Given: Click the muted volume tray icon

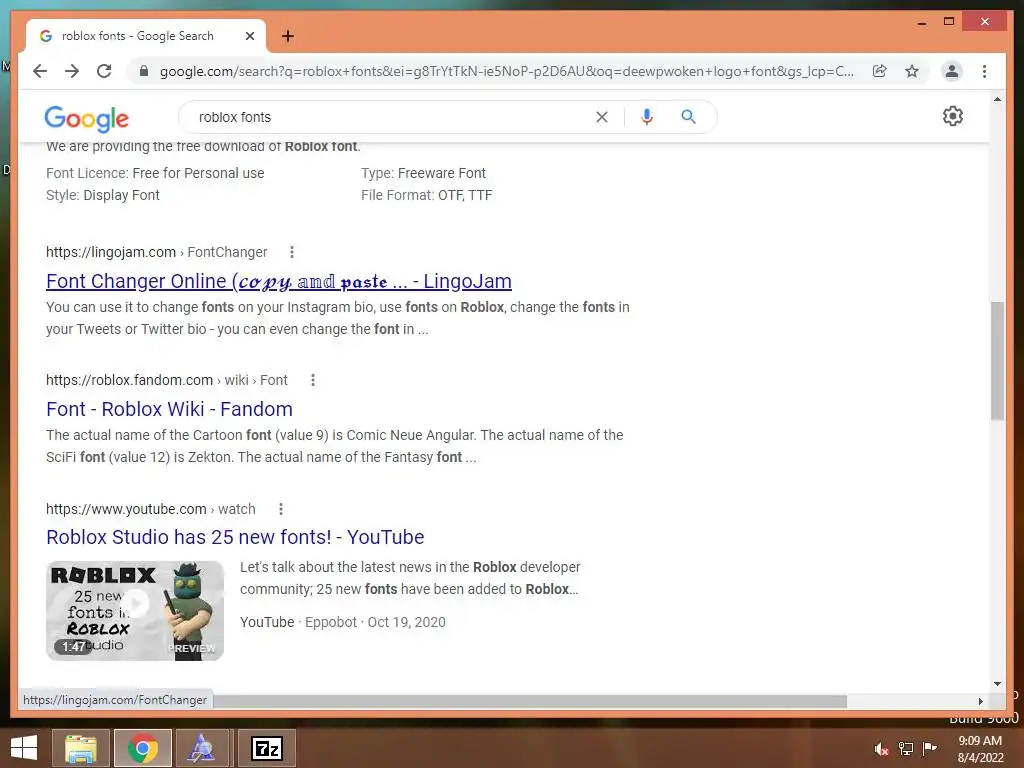Looking at the screenshot, I should tap(882, 748).
